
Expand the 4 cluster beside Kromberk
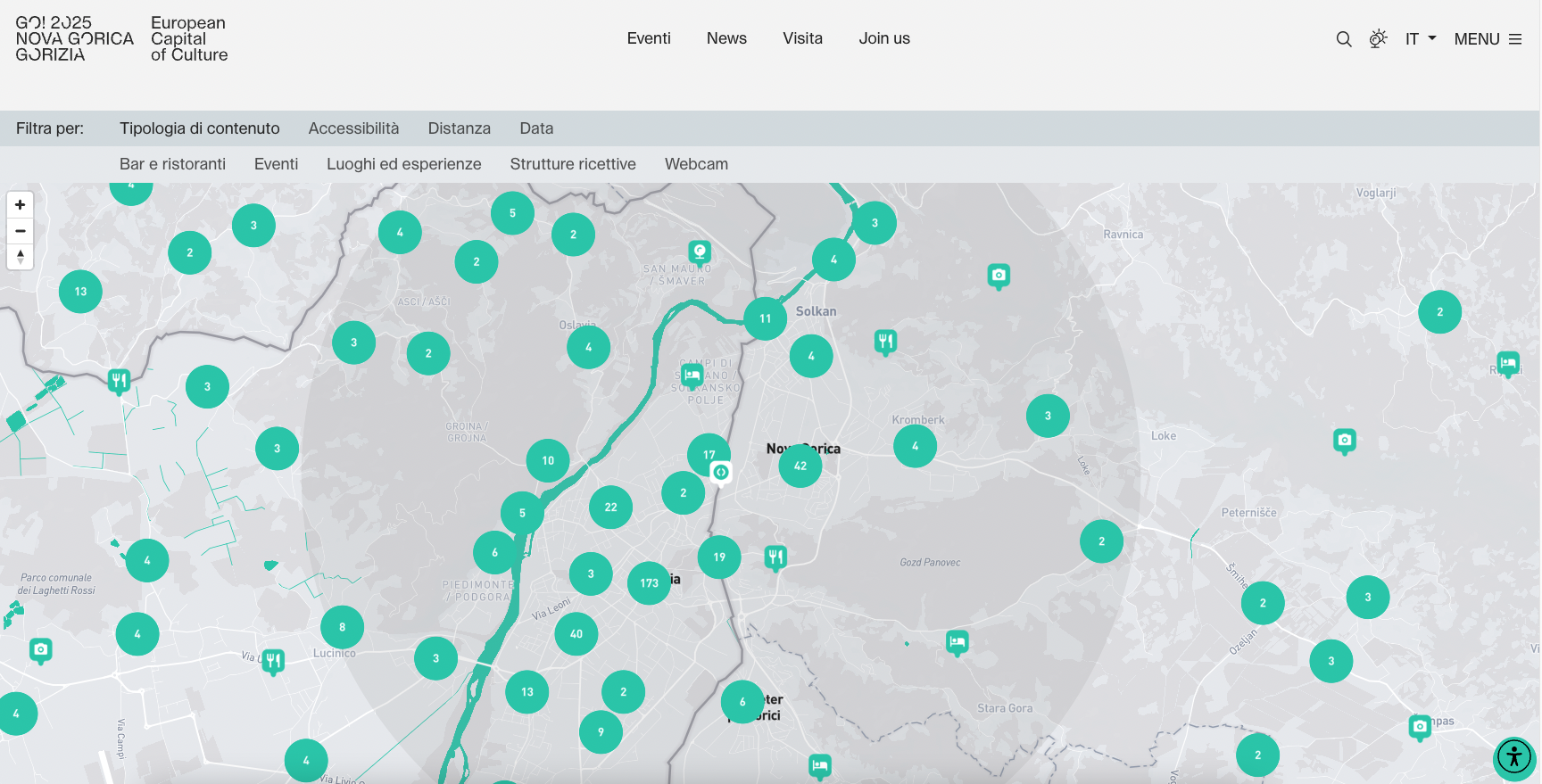(915, 446)
